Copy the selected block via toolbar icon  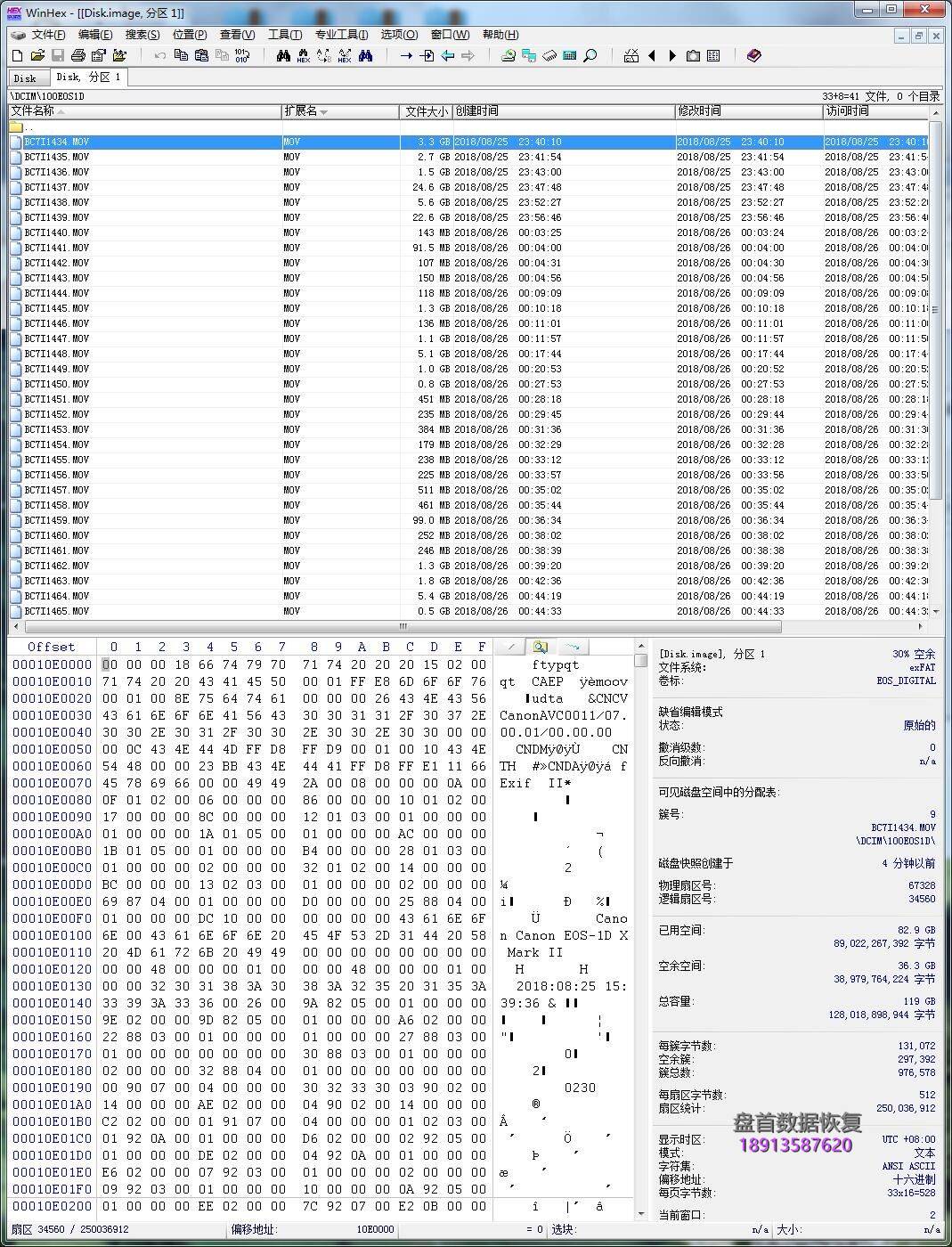pyautogui.click(x=181, y=55)
